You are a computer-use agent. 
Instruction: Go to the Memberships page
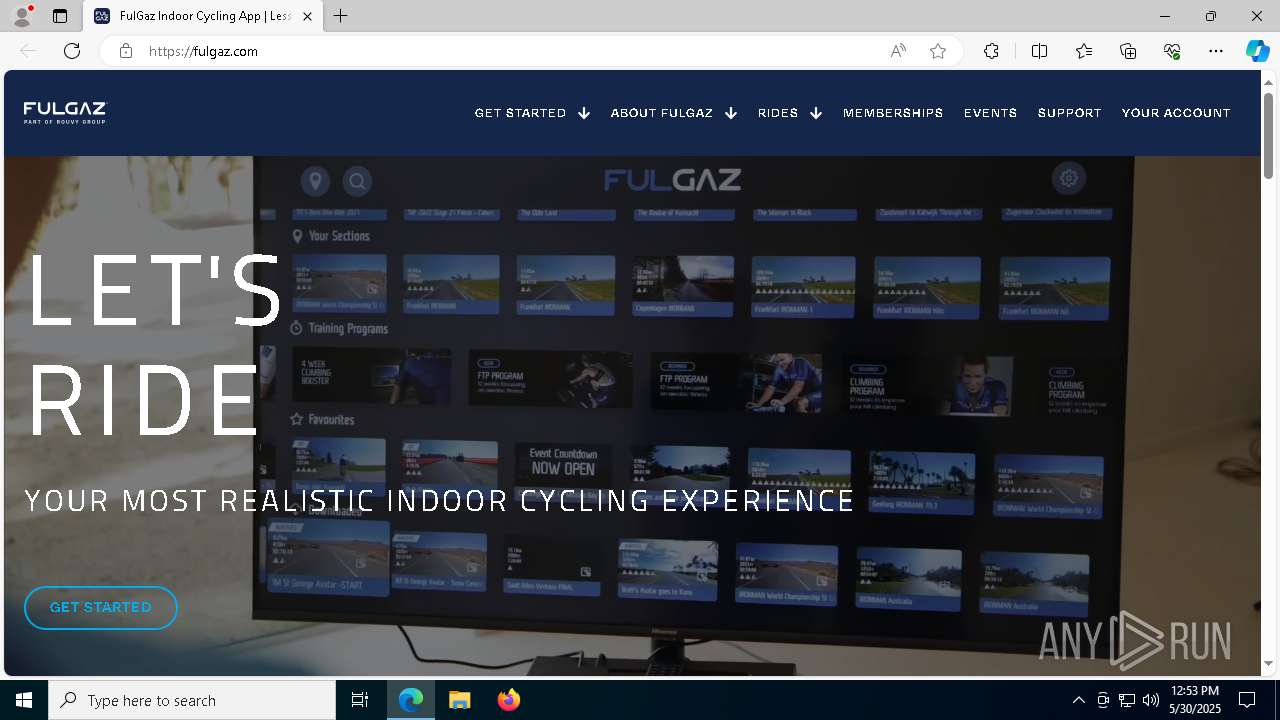[x=893, y=113]
